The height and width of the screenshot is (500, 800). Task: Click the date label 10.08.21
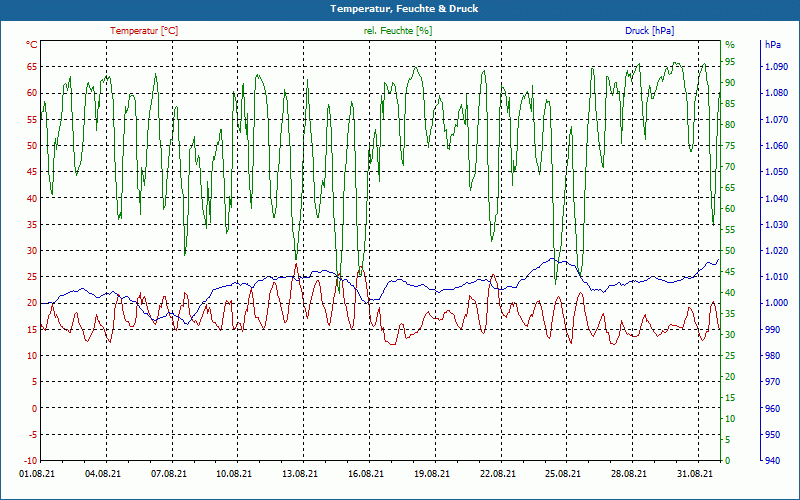pos(234,473)
